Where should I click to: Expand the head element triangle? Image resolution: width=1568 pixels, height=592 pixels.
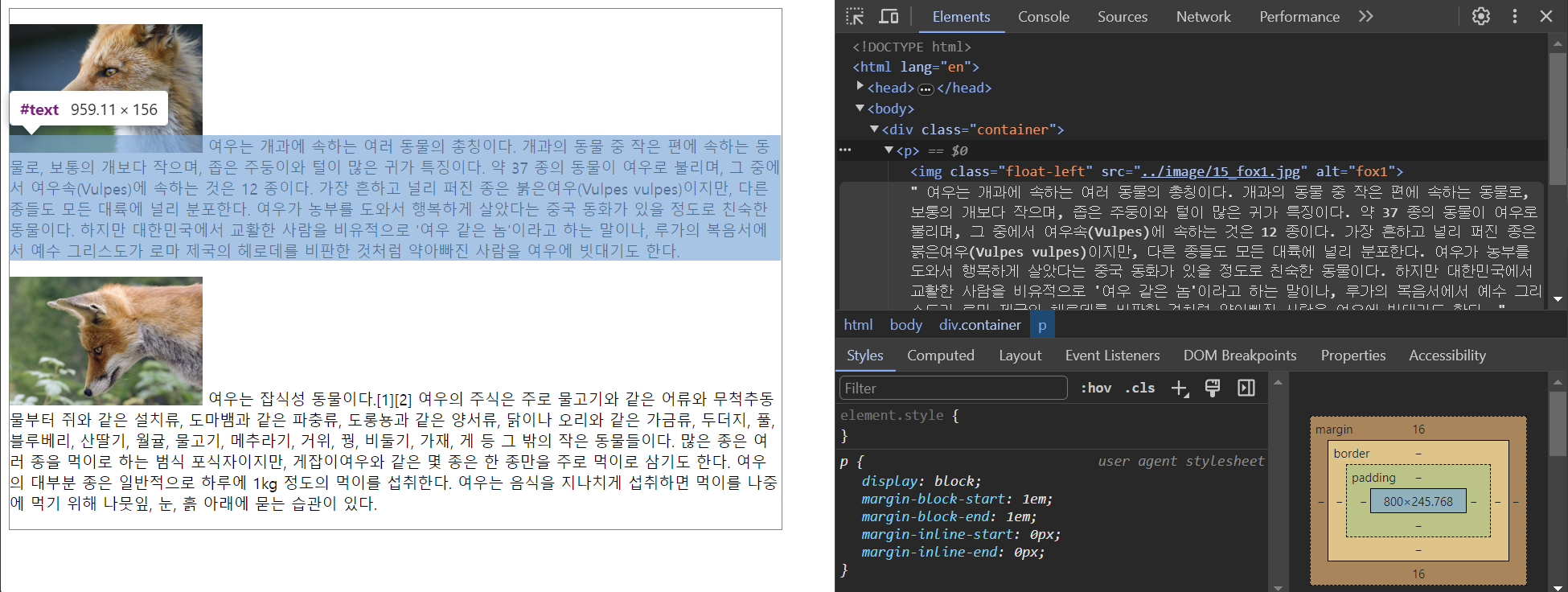coord(860,87)
